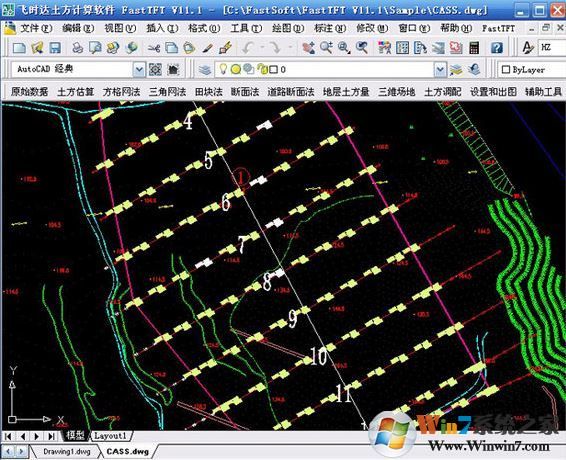The height and width of the screenshot is (460, 566).
Task: Switch to the Layout1 tab
Action: [110, 436]
